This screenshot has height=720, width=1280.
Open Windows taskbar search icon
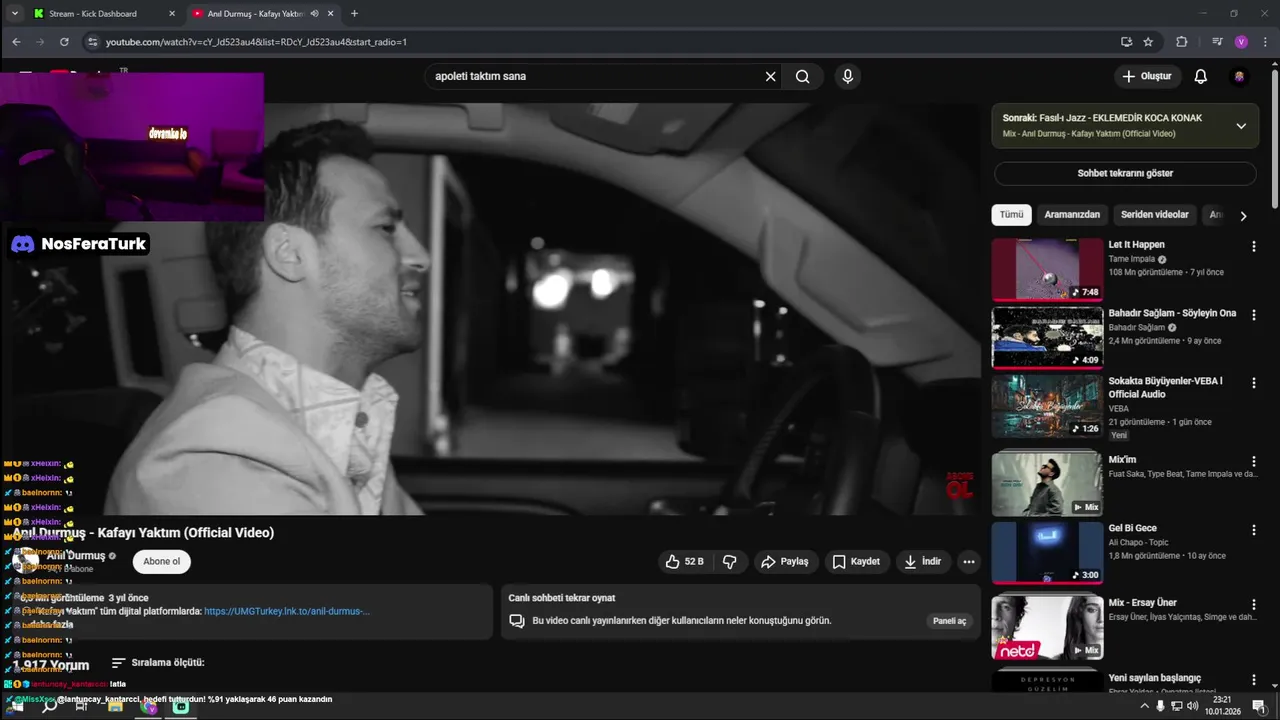[x=49, y=706]
